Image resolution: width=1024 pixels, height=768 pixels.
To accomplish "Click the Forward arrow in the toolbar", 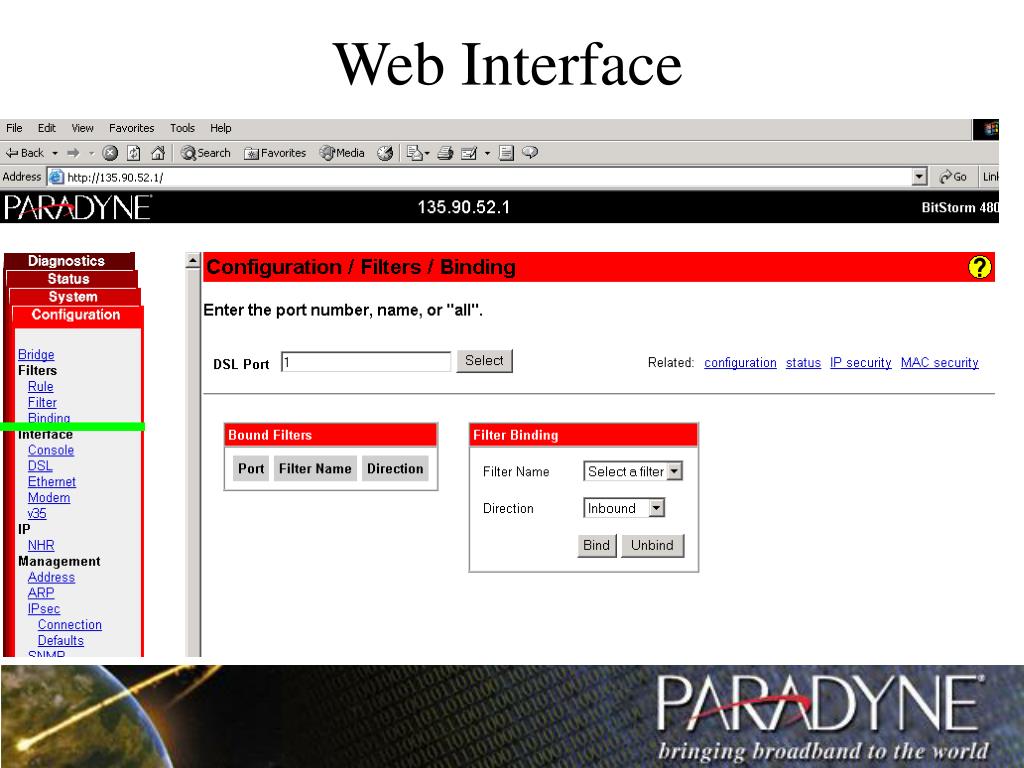I will click(73, 153).
